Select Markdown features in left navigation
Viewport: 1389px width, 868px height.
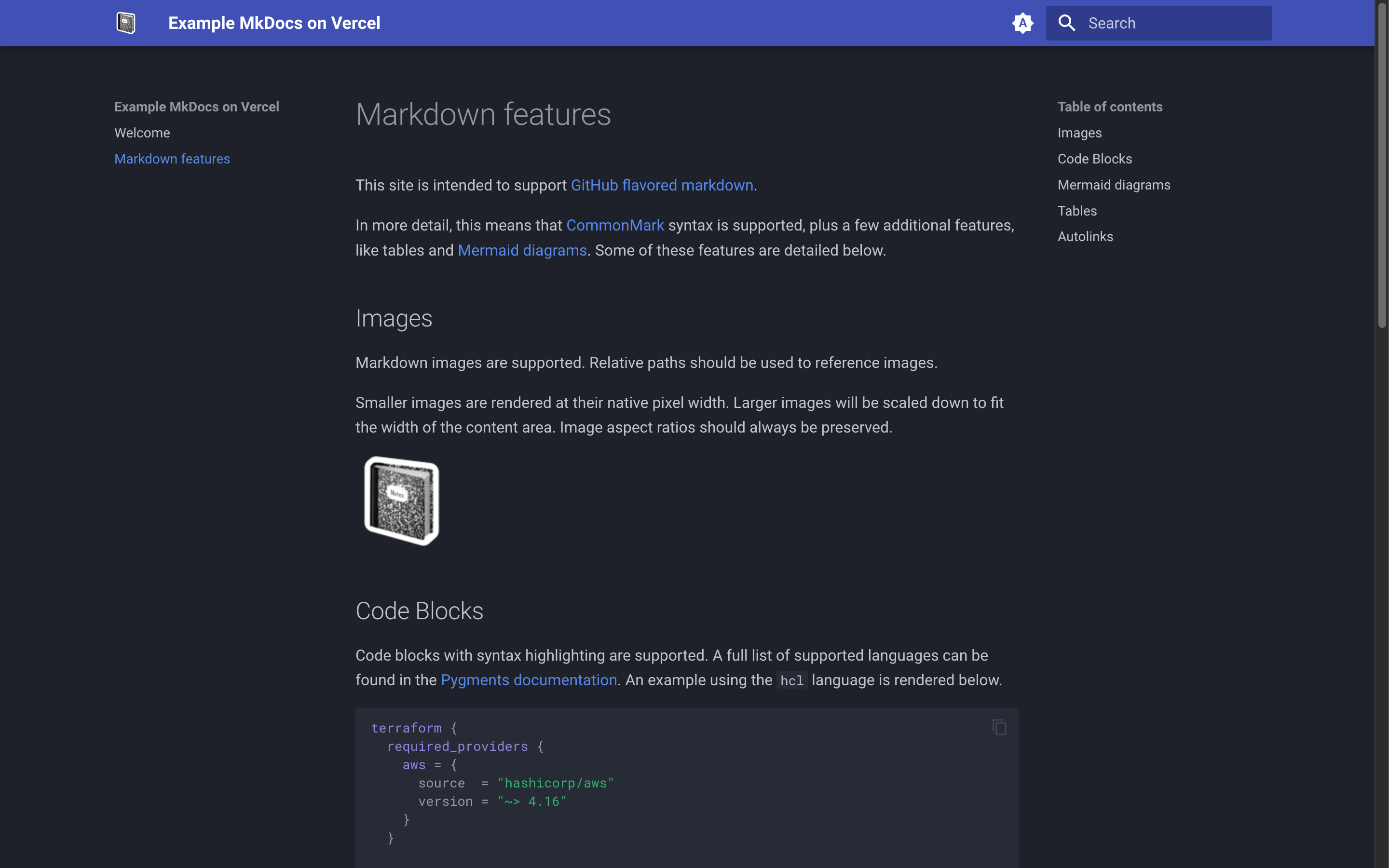click(172, 159)
